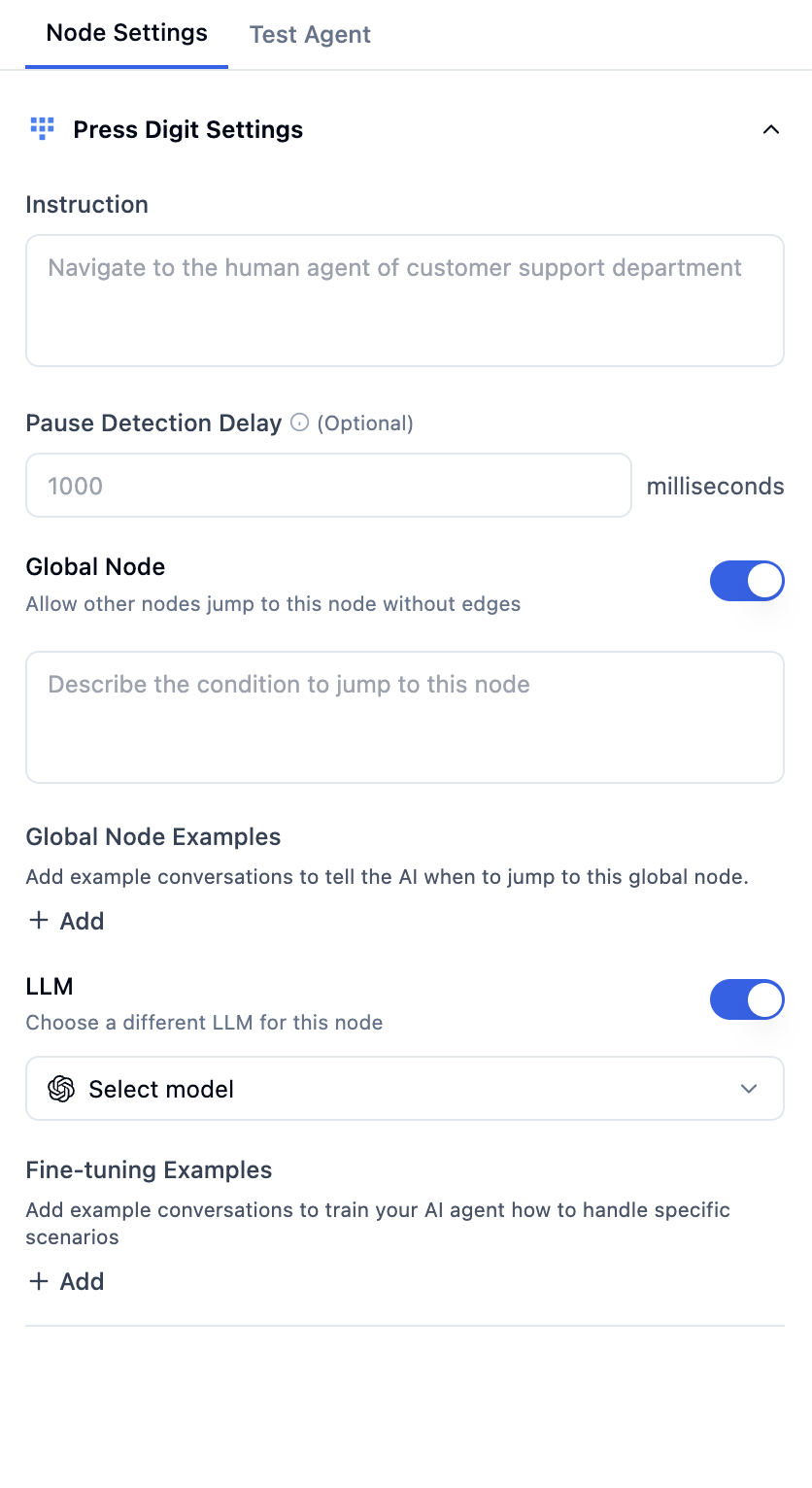Open the Select model dropdown
Screen dimensions: 812x1488
pos(405,1088)
